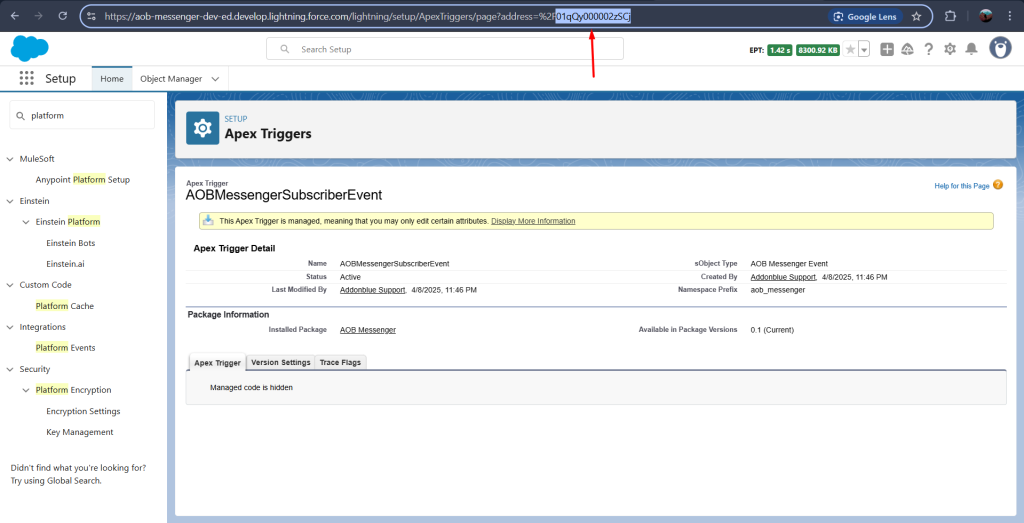Viewport: 1024px width, 523px height.
Task: Click into the Search Setup field
Action: tap(445, 49)
